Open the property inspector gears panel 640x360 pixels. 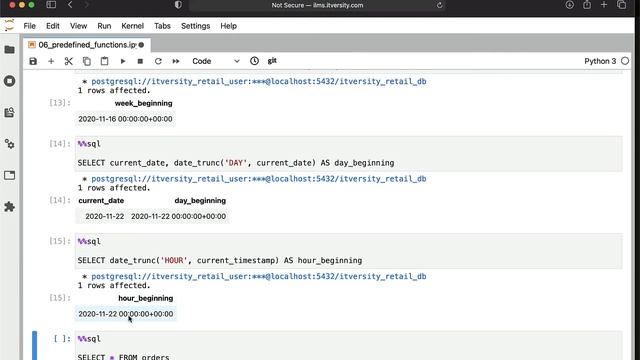click(x=9, y=144)
